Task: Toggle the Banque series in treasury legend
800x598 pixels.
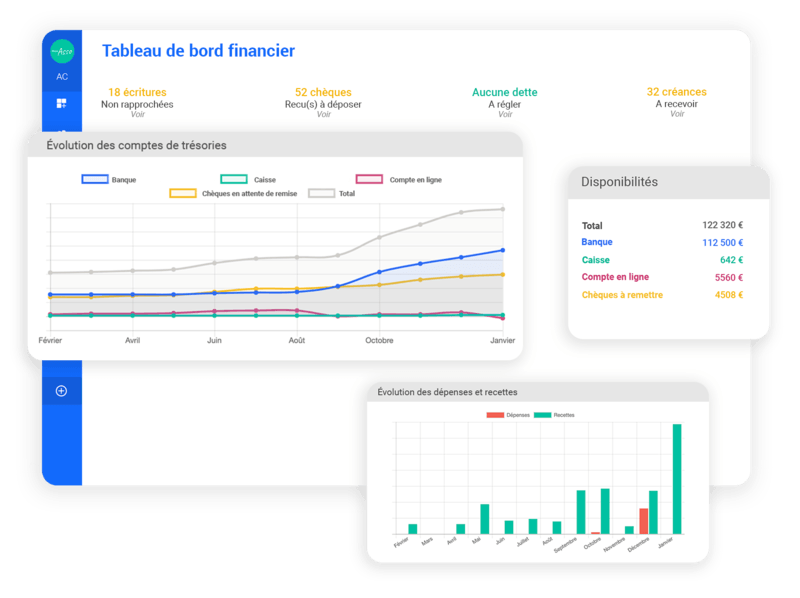Action: click(x=109, y=180)
